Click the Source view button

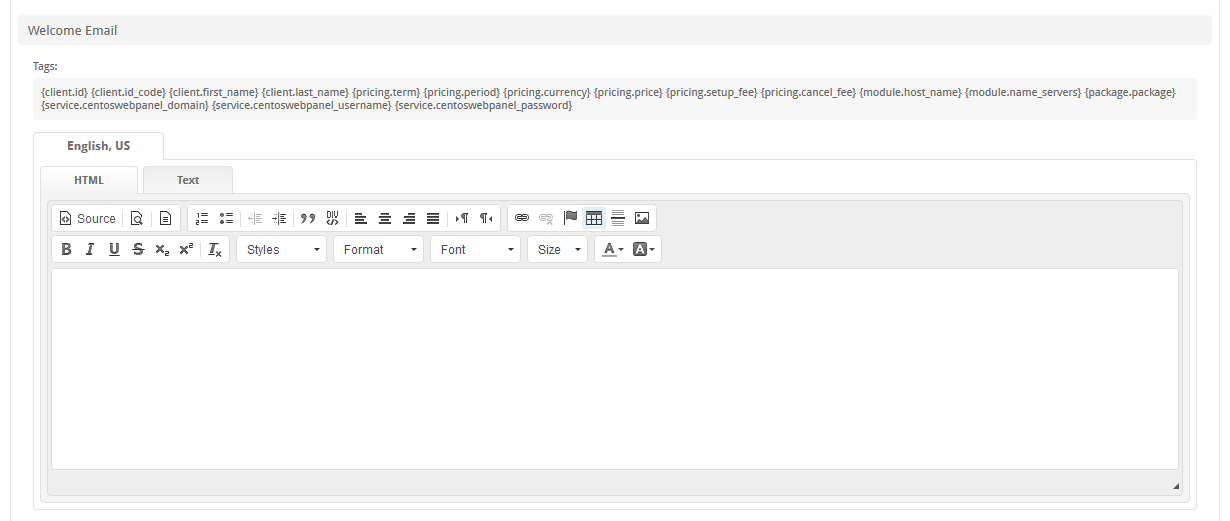tap(87, 218)
